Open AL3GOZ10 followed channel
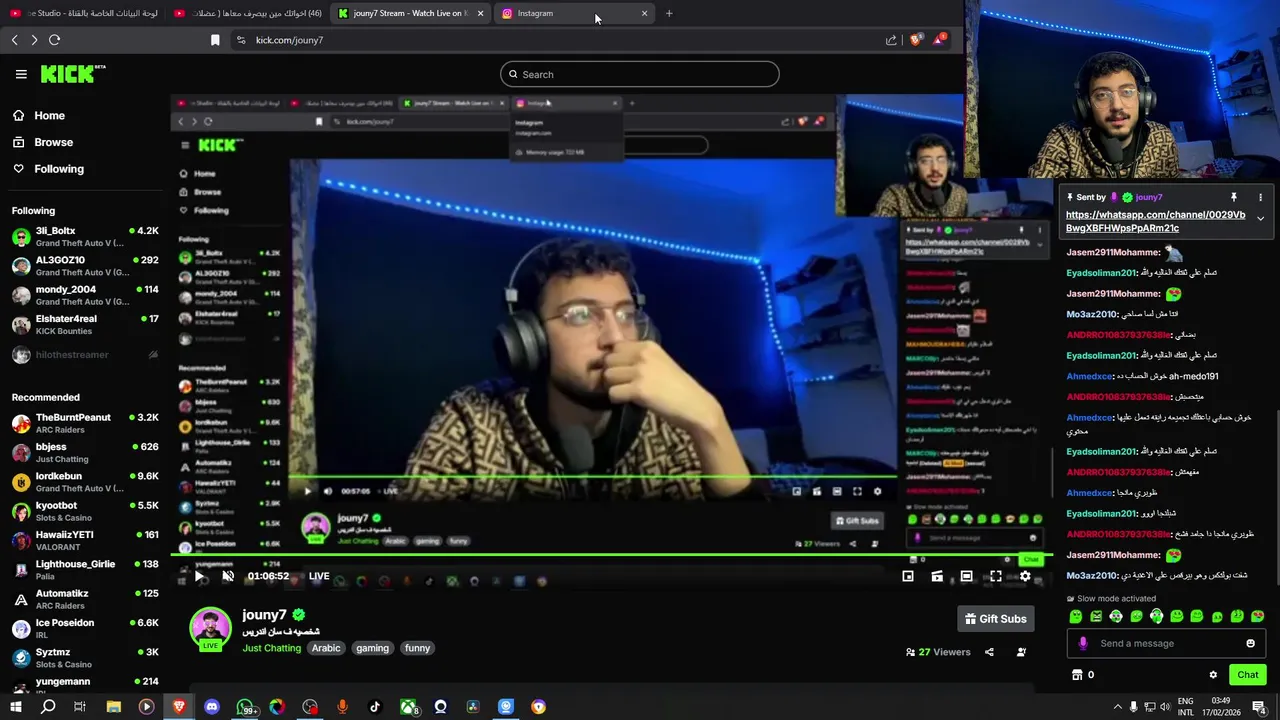Screen dimensions: 1280x720 point(84,266)
